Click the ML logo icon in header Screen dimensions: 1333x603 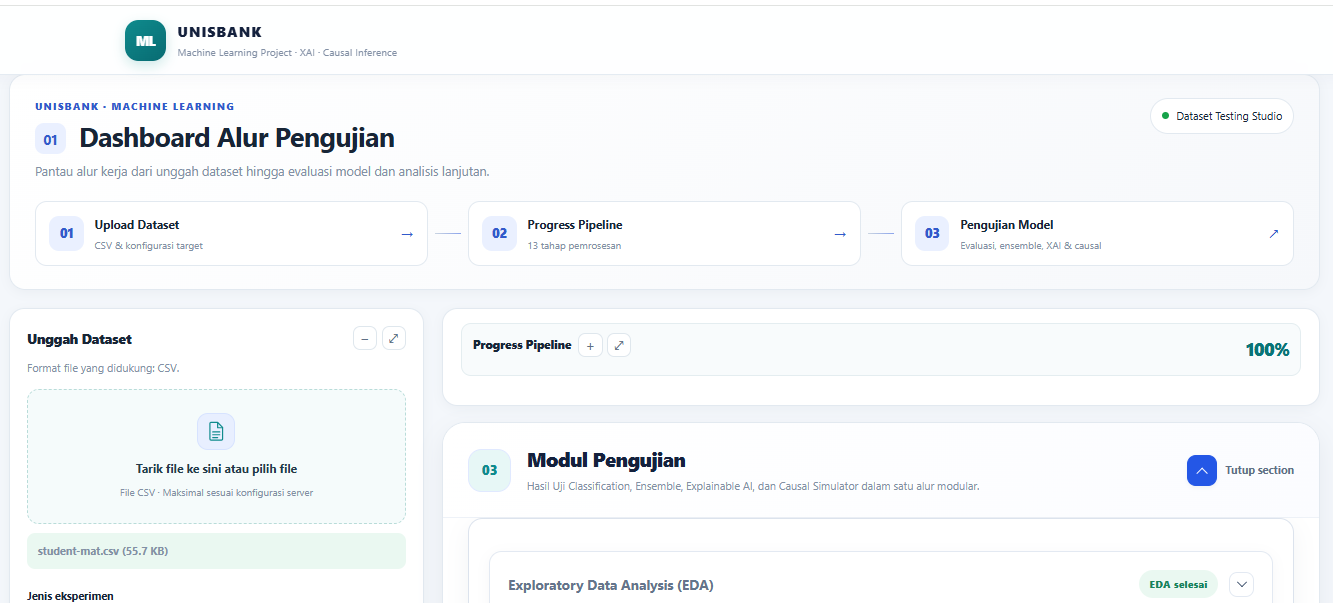point(145,41)
